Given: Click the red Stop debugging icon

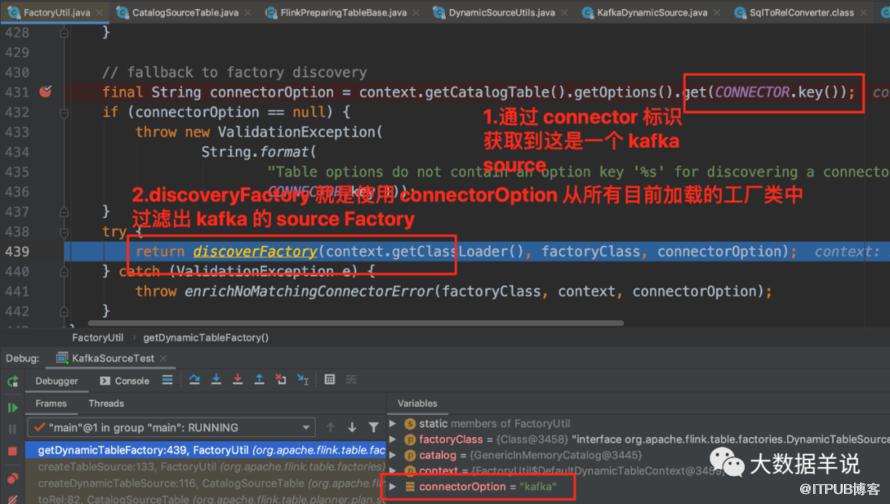Looking at the screenshot, I should click(12, 451).
